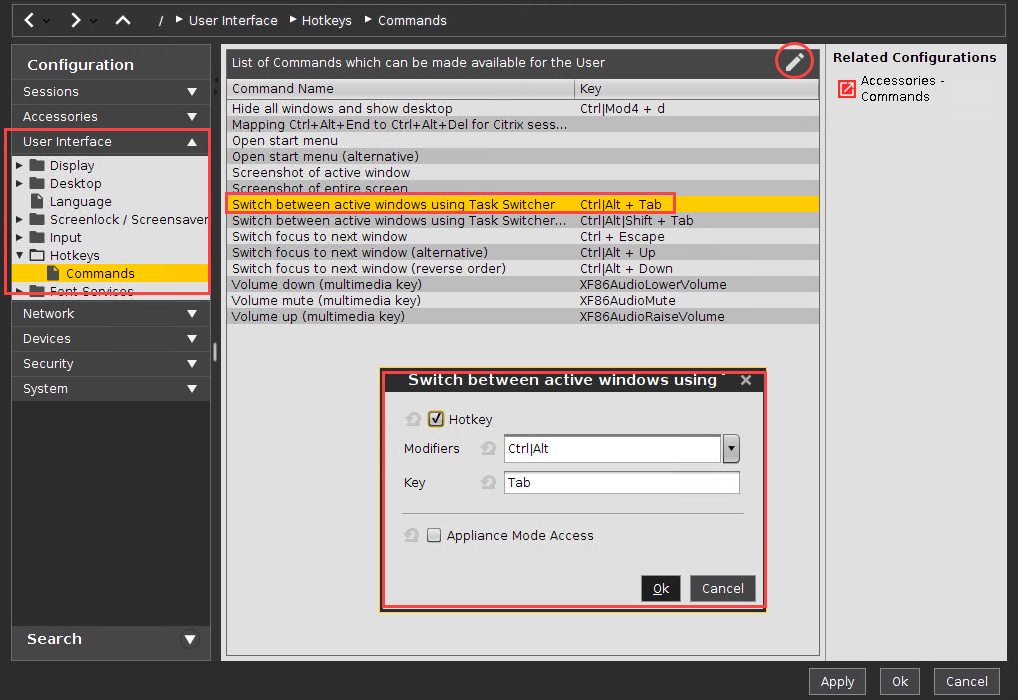The width and height of the screenshot is (1018, 700).
Task: Enable Appliance Mode Access
Action: [434, 535]
